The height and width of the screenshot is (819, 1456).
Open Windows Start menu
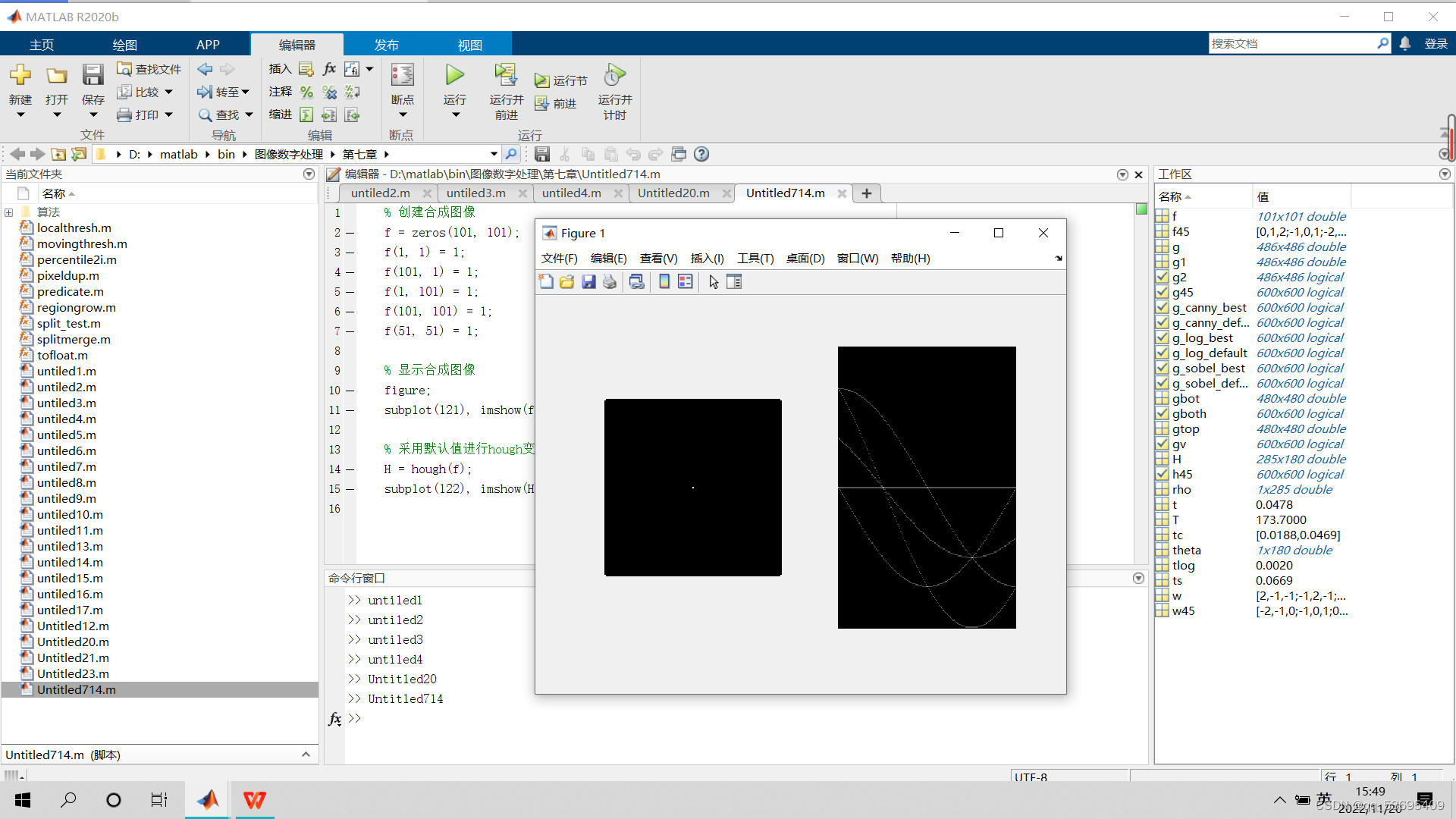(23, 800)
